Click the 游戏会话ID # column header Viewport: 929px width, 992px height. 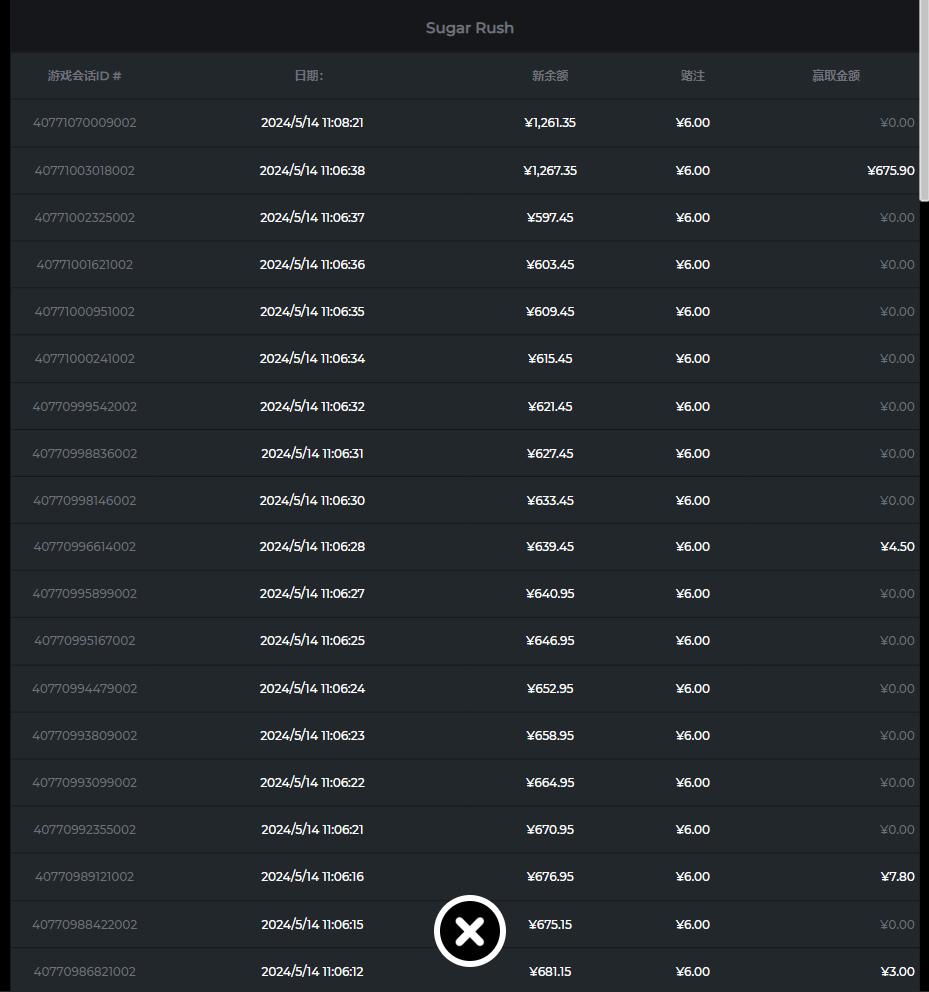click(x=85, y=76)
